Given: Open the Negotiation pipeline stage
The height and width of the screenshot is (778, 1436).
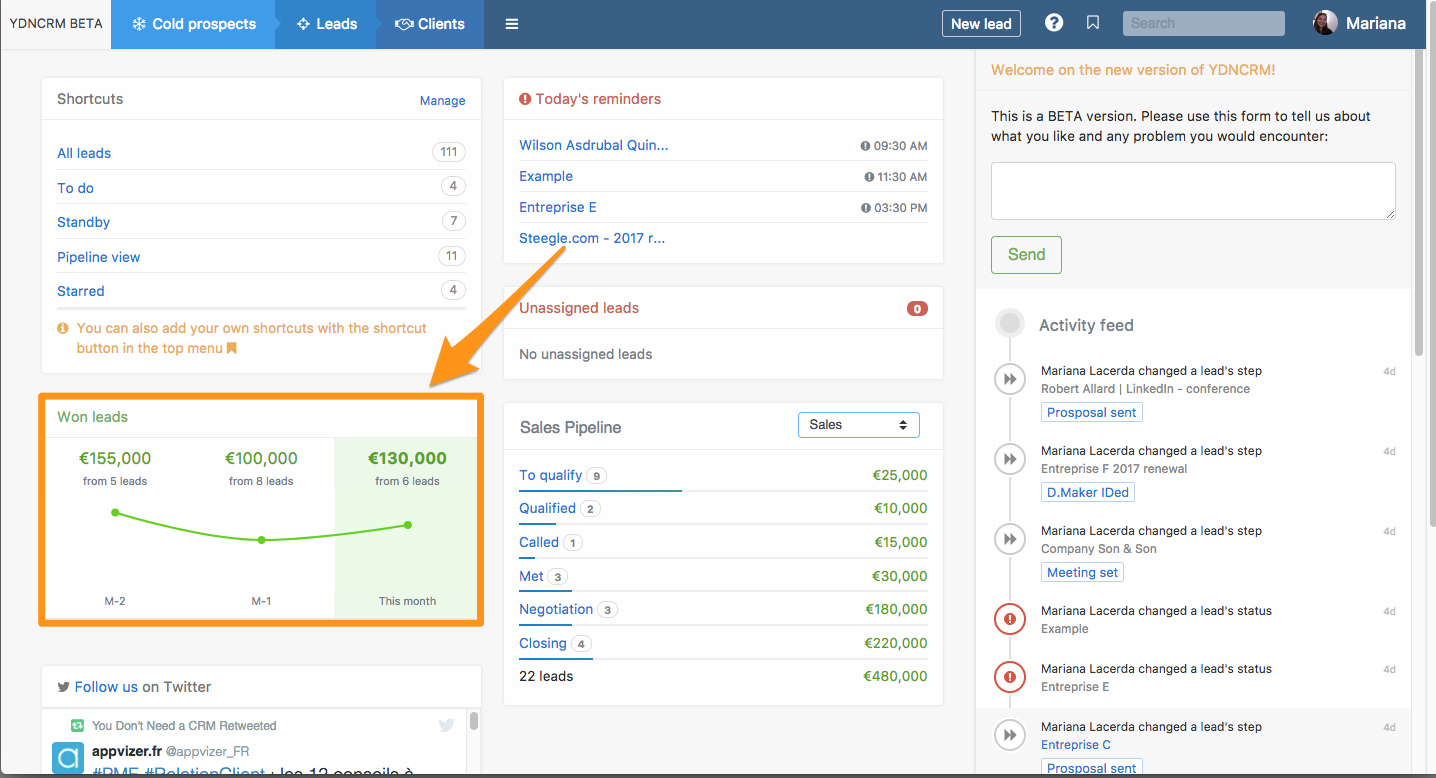Looking at the screenshot, I should 556,609.
